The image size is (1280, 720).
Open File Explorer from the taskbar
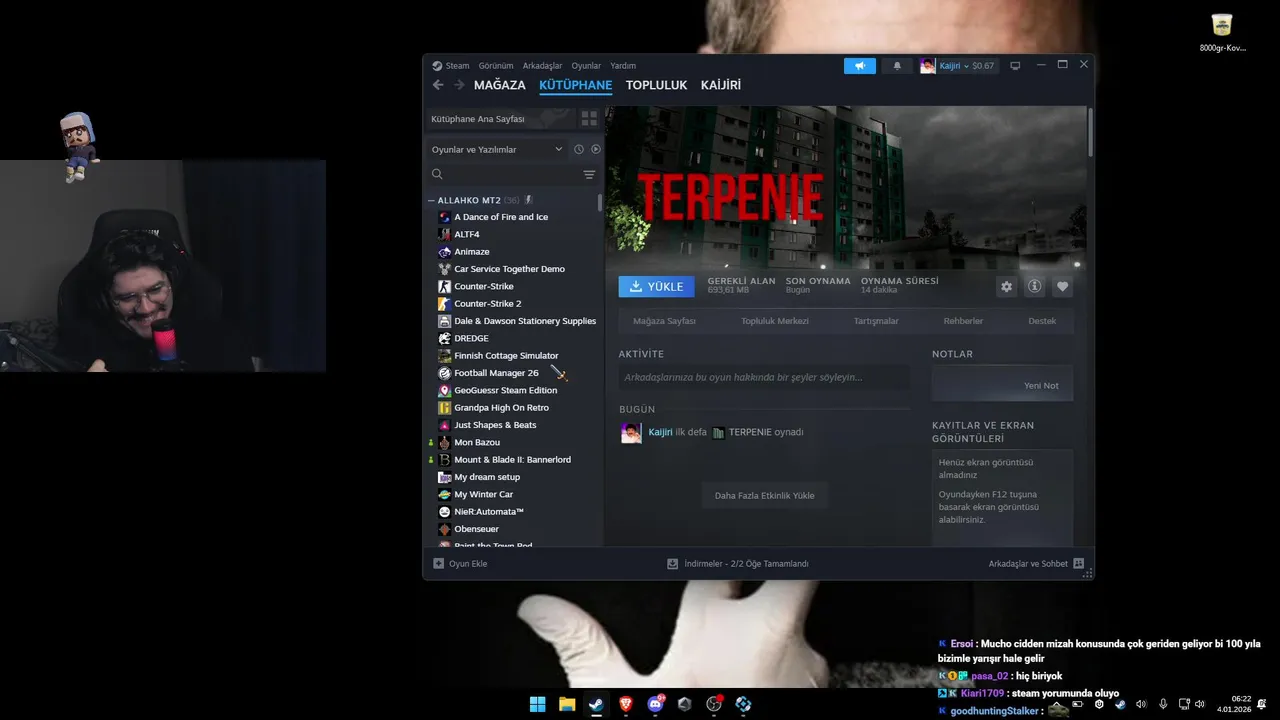567,704
